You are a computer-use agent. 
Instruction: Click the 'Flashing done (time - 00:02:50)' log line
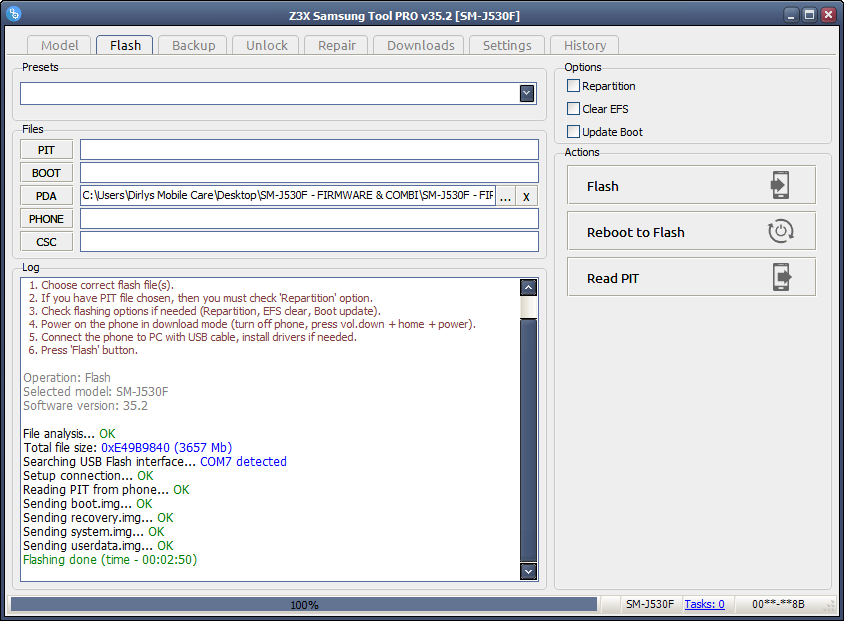110,560
